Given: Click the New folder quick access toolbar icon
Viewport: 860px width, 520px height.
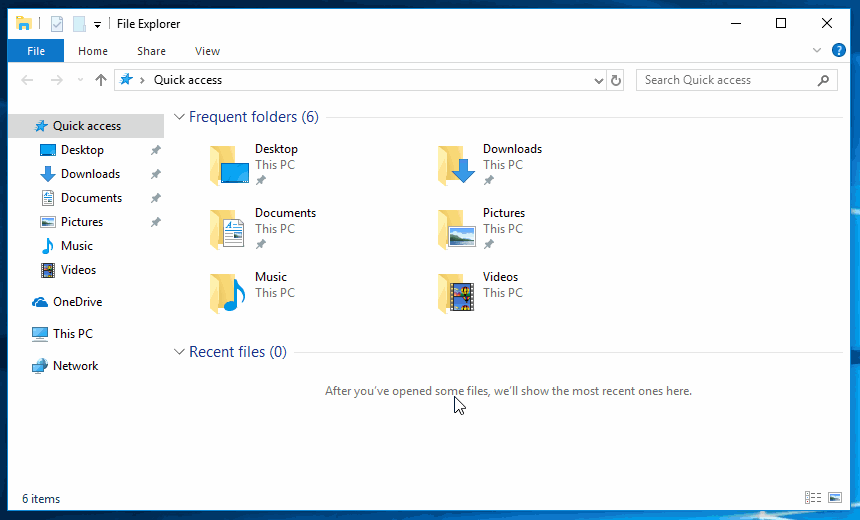Looking at the screenshot, I should (79, 24).
